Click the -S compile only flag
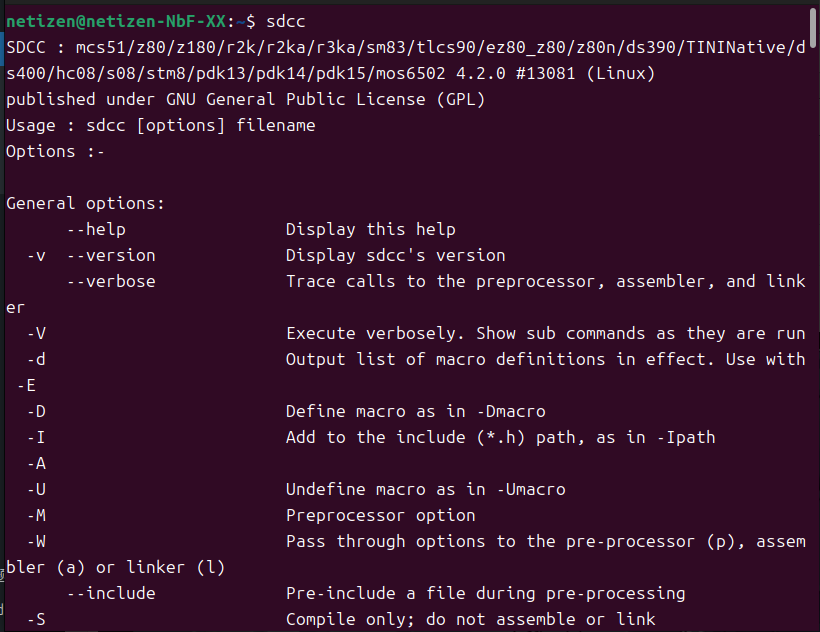Viewport: 820px width, 632px height. click(37, 619)
